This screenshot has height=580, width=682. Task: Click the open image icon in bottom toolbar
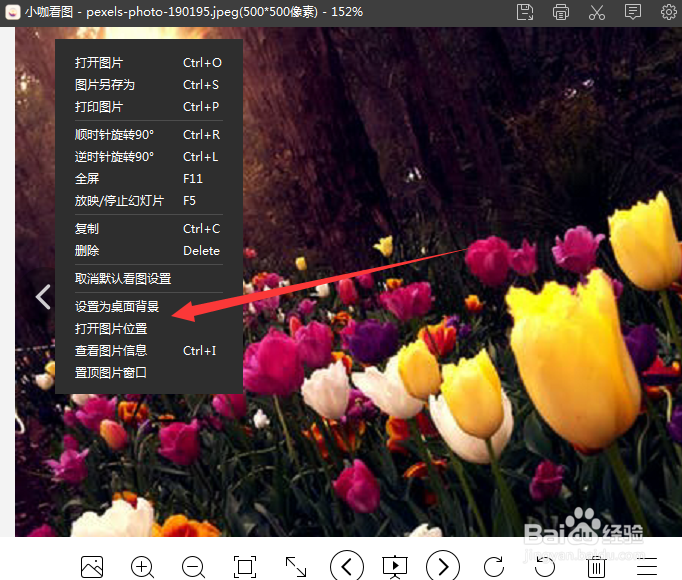[92, 567]
